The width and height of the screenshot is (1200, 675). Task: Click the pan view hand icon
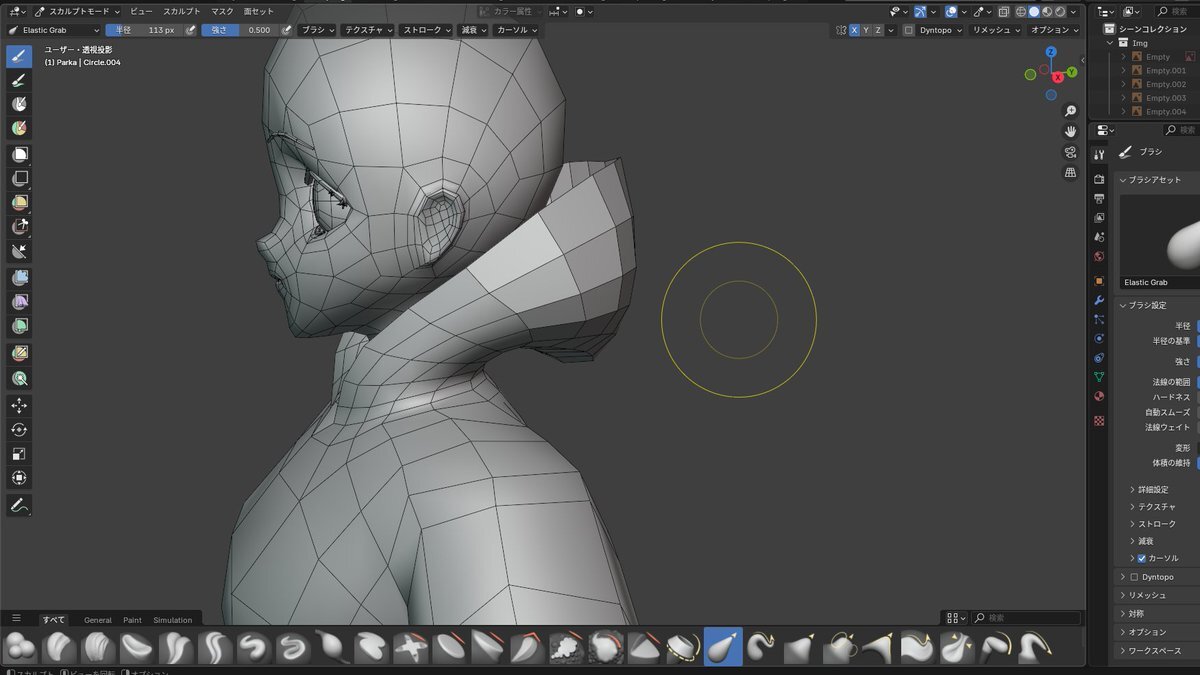tap(1071, 131)
